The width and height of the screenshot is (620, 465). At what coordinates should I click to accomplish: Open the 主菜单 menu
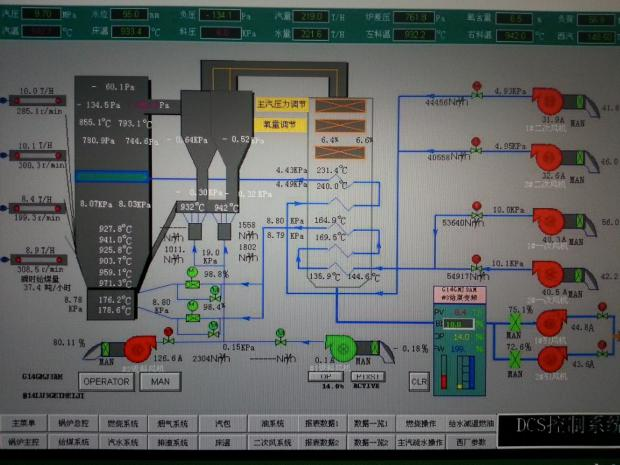[24, 423]
